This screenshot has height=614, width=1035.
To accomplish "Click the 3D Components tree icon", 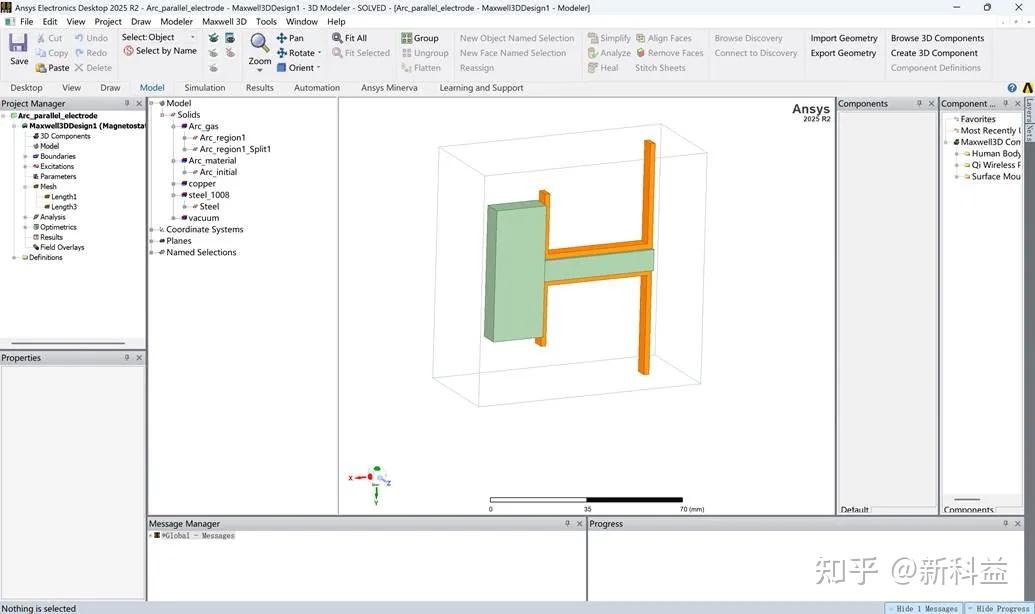I will [36, 136].
